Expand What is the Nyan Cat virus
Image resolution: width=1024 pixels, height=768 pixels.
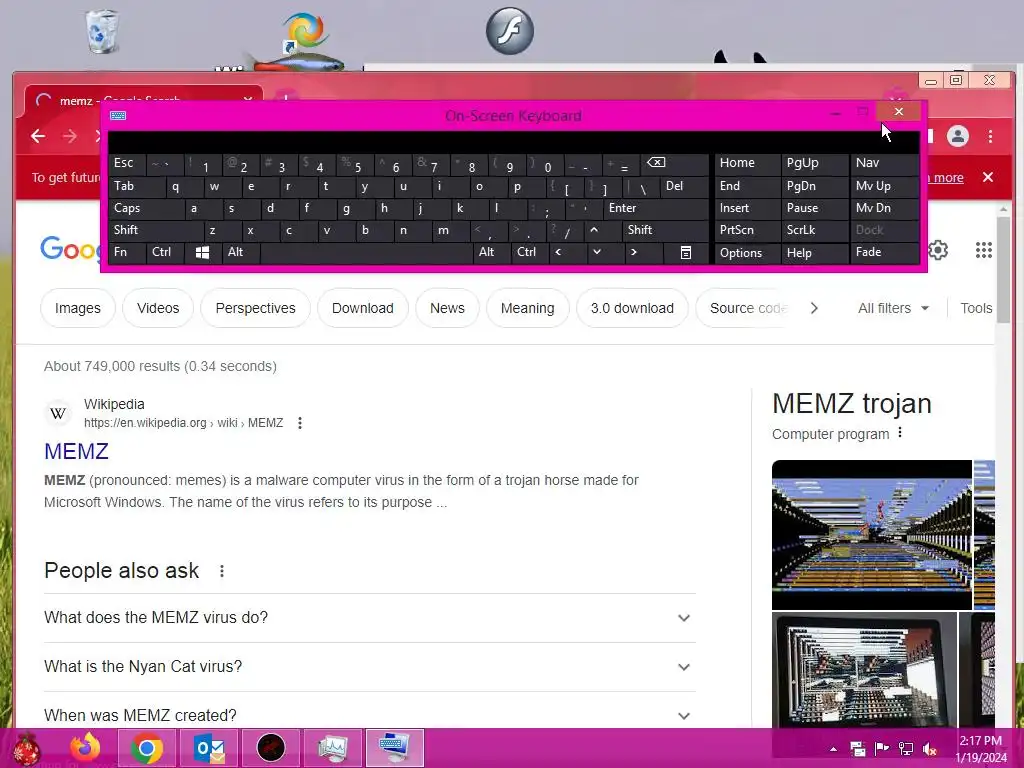[370, 667]
